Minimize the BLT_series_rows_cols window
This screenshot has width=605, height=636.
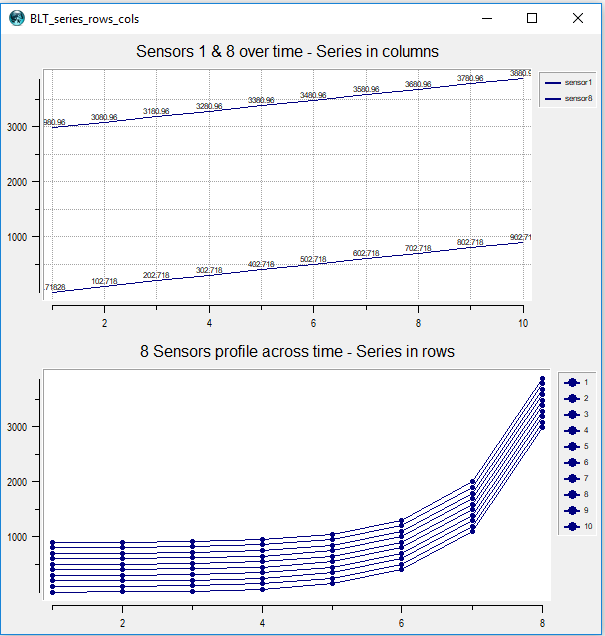(487, 18)
